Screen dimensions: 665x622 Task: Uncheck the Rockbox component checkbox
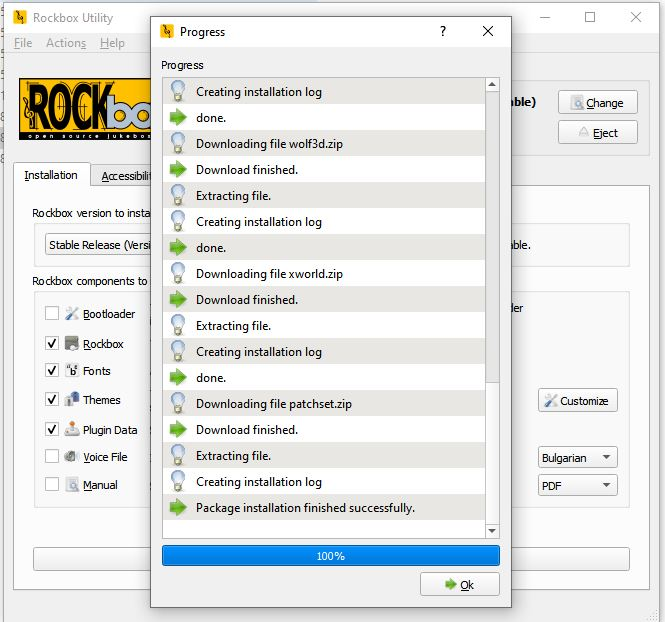click(52, 343)
